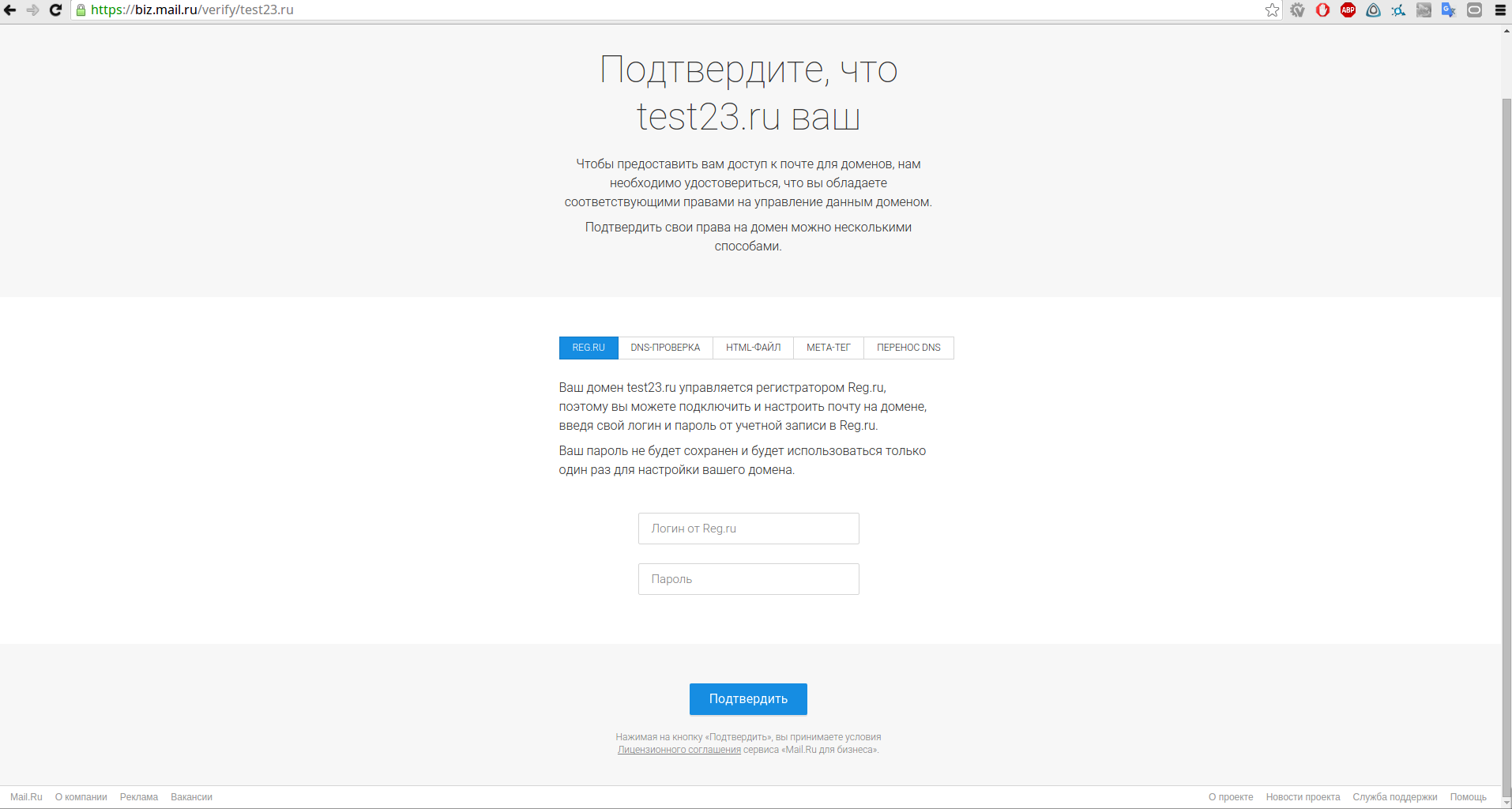Open the browser hamburger menu
The height and width of the screenshot is (809, 1512).
[x=1499, y=10]
